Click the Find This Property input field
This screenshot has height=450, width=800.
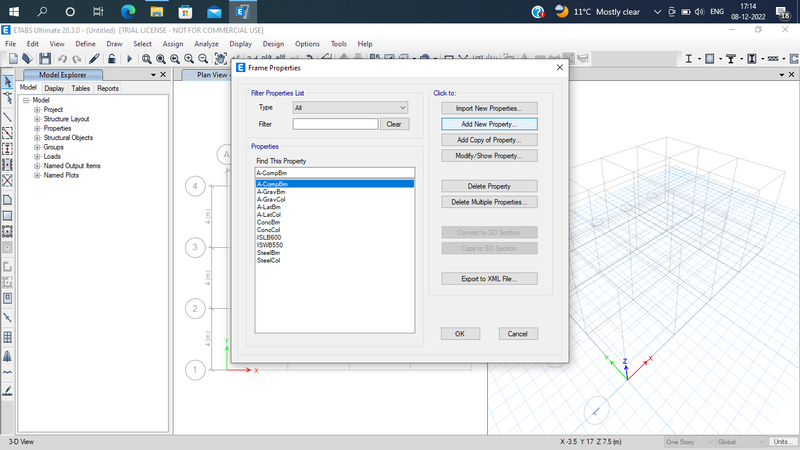[335, 173]
